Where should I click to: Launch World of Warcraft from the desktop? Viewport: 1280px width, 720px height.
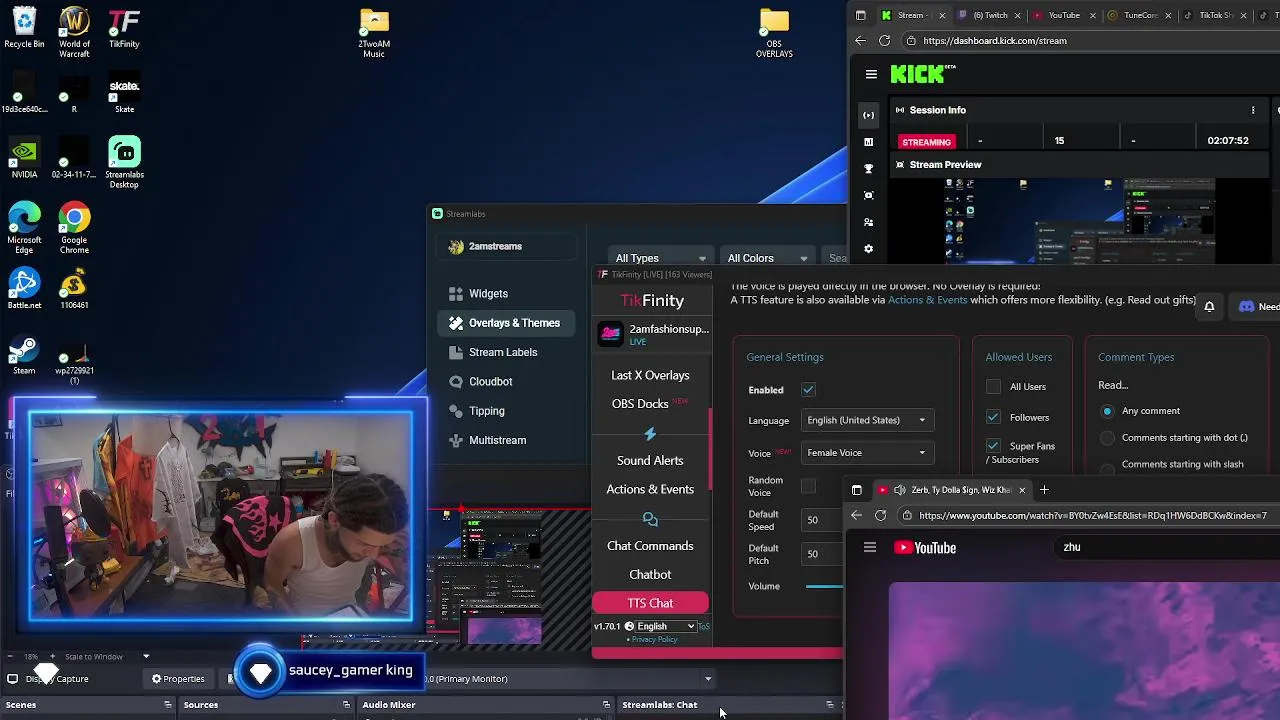pos(74,32)
